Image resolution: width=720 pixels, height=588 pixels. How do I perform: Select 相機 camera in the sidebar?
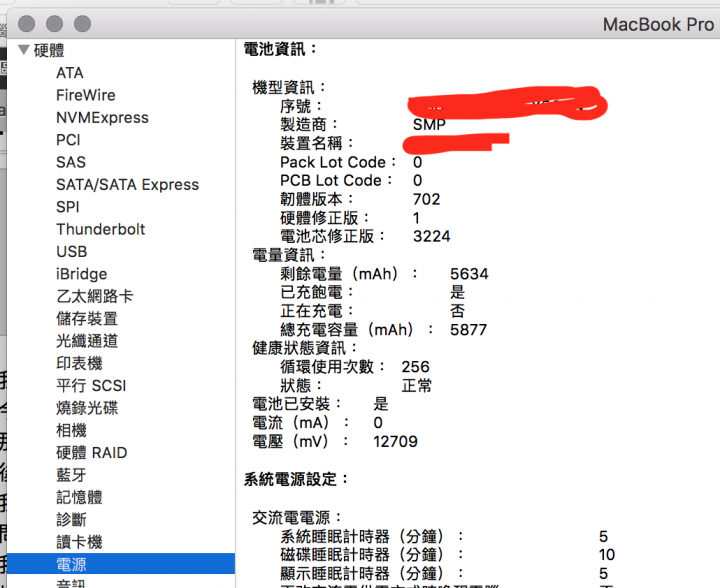pos(71,431)
